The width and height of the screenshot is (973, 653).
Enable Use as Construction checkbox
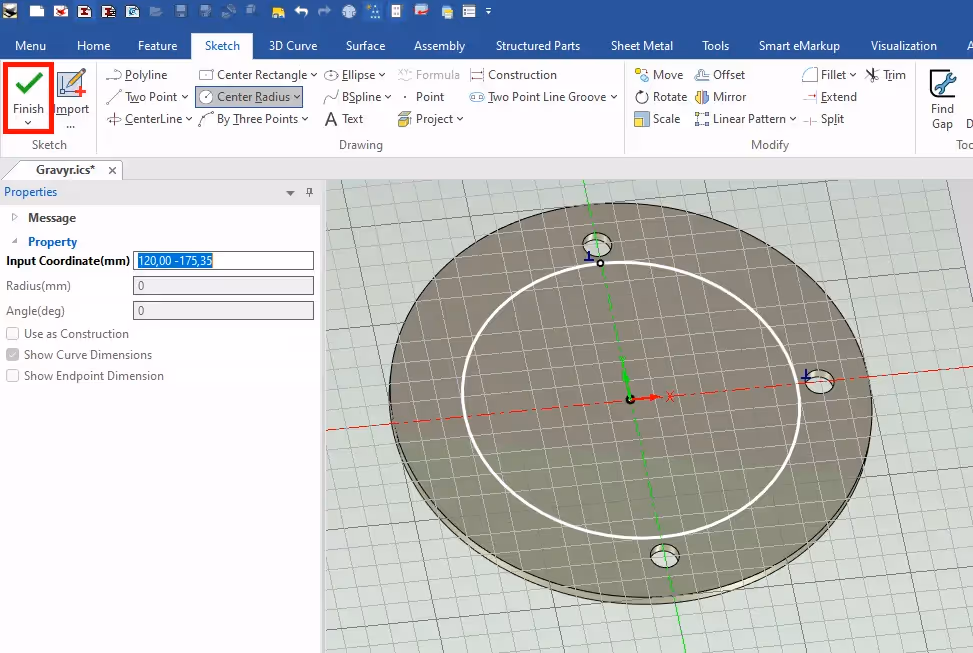coord(13,334)
